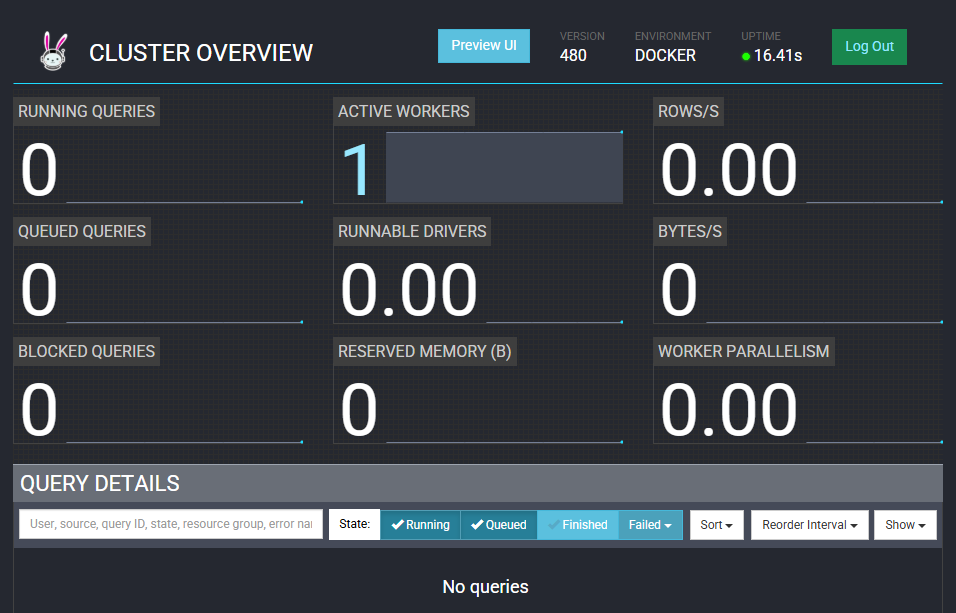
Task: Click the CLUSTER OVERVIEW title
Action: (201, 53)
